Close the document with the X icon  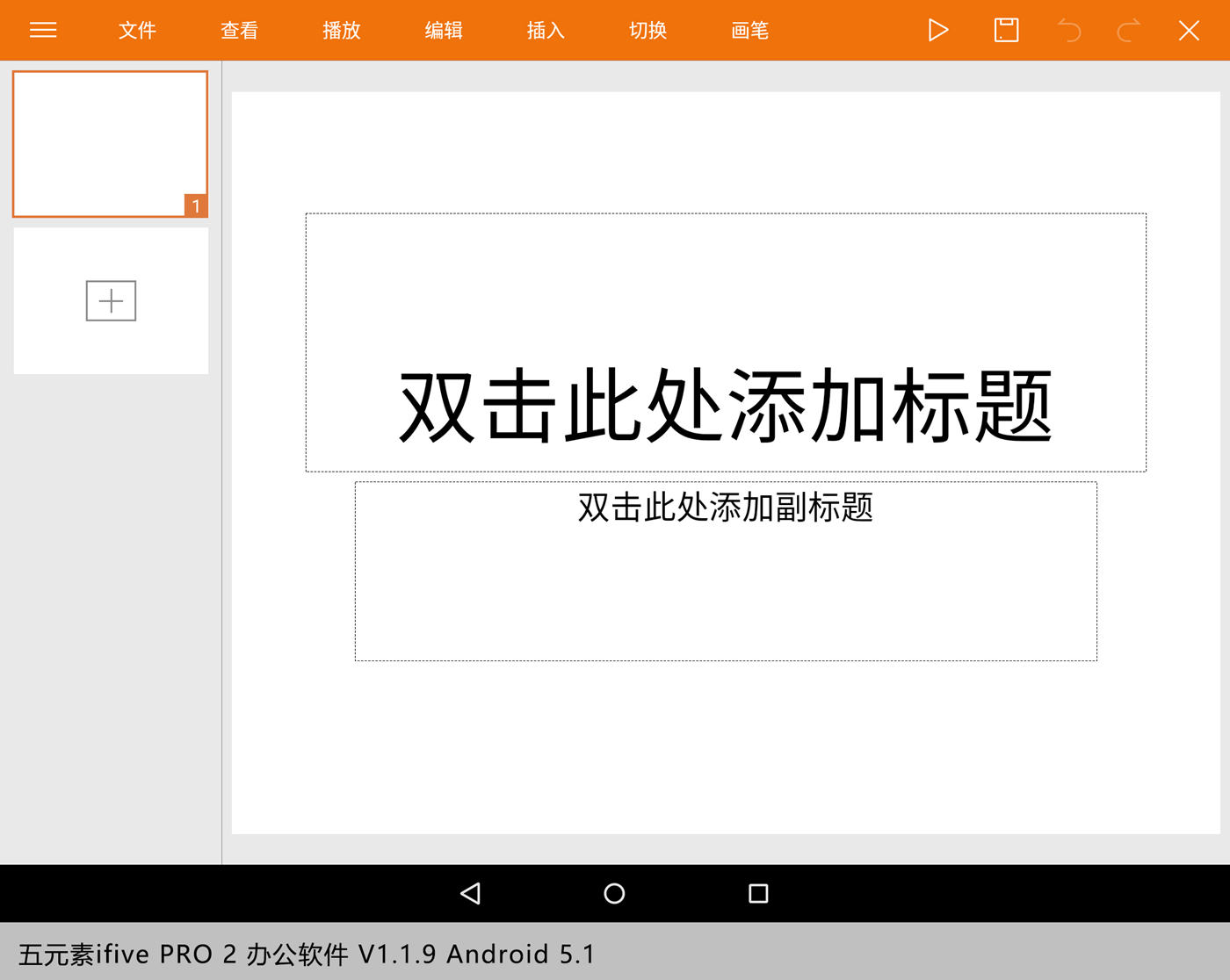(1189, 31)
